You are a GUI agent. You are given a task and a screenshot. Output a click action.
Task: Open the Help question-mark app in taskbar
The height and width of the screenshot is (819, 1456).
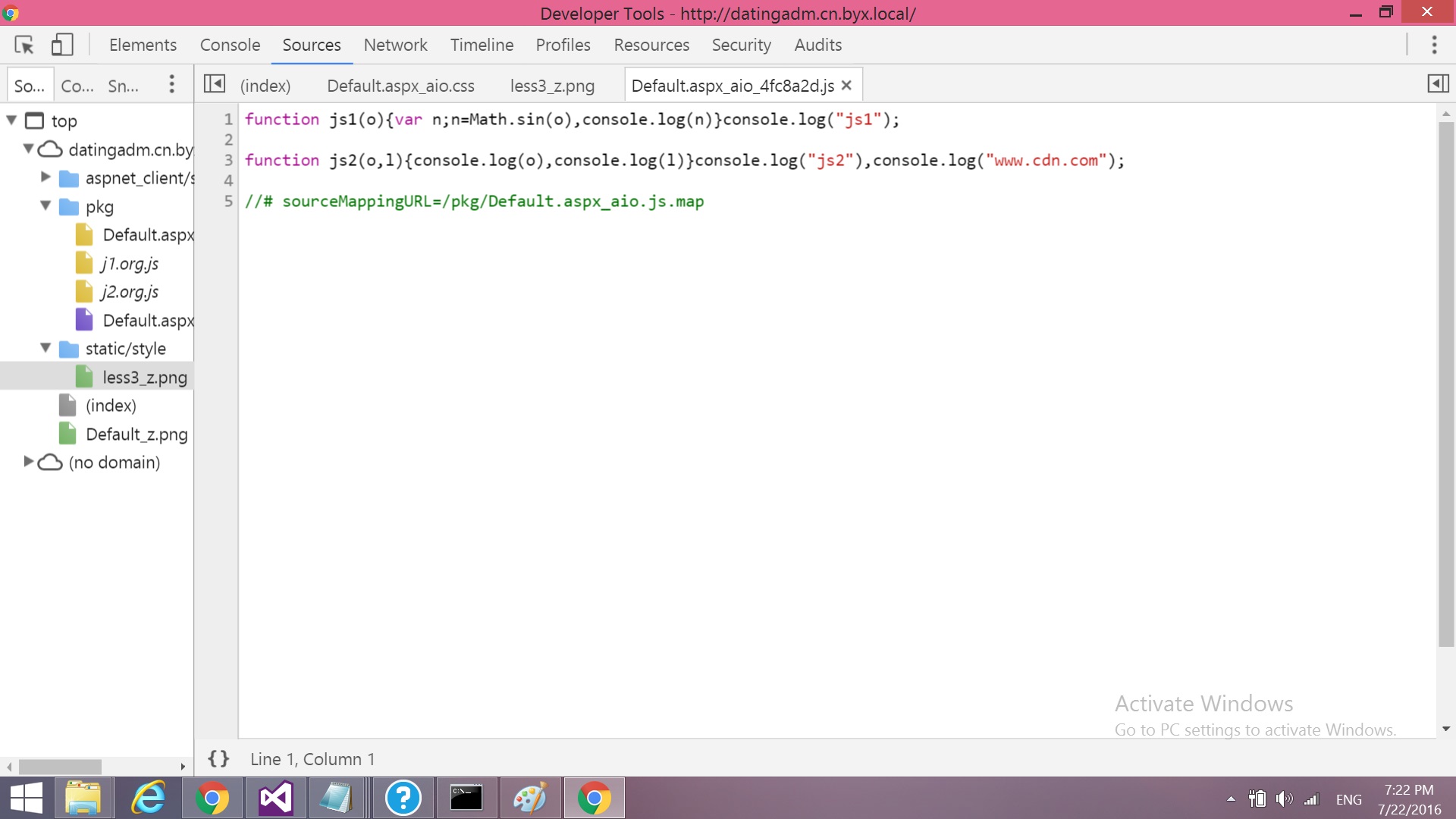403,798
